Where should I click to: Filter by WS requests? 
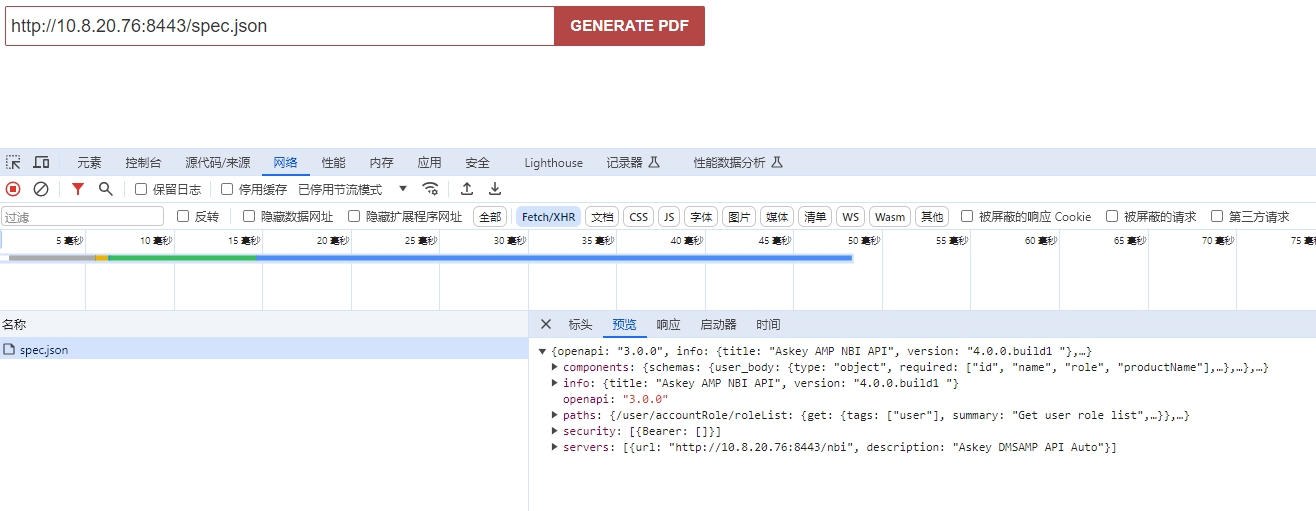pyautogui.click(x=850, y=216)
